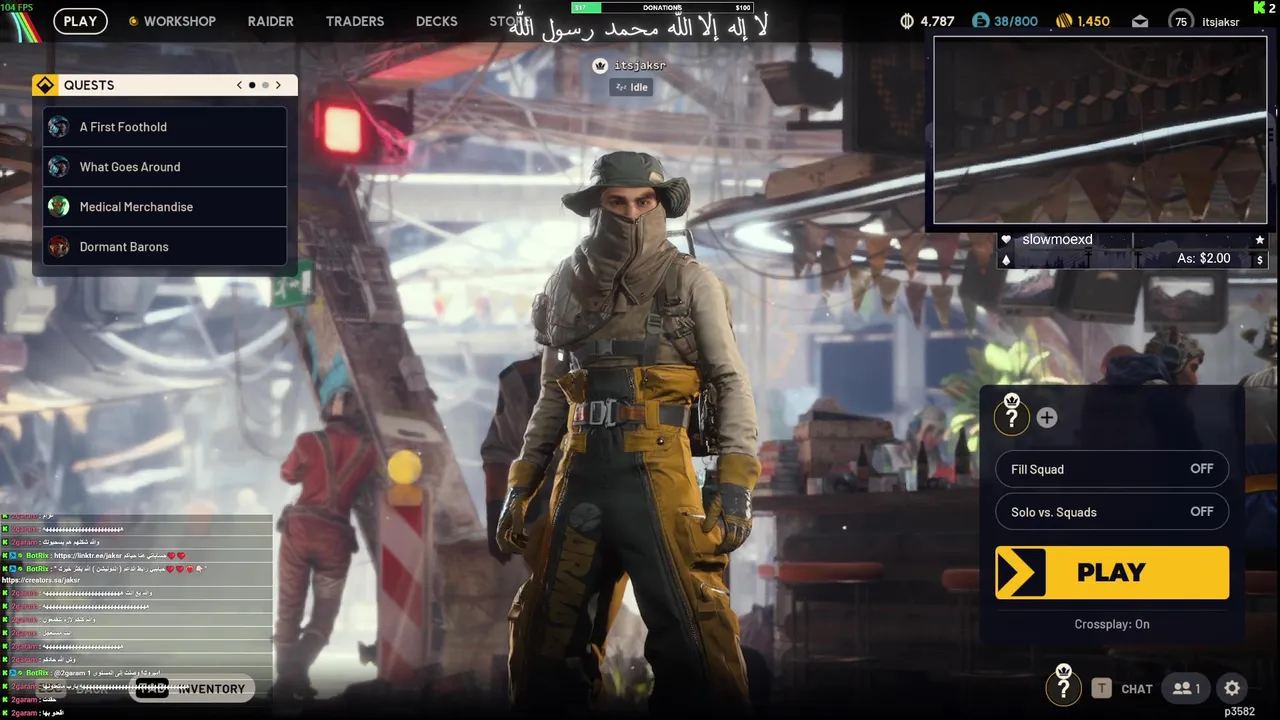Click the Idle status tag

pyautogui.click(x=631, y=87)
